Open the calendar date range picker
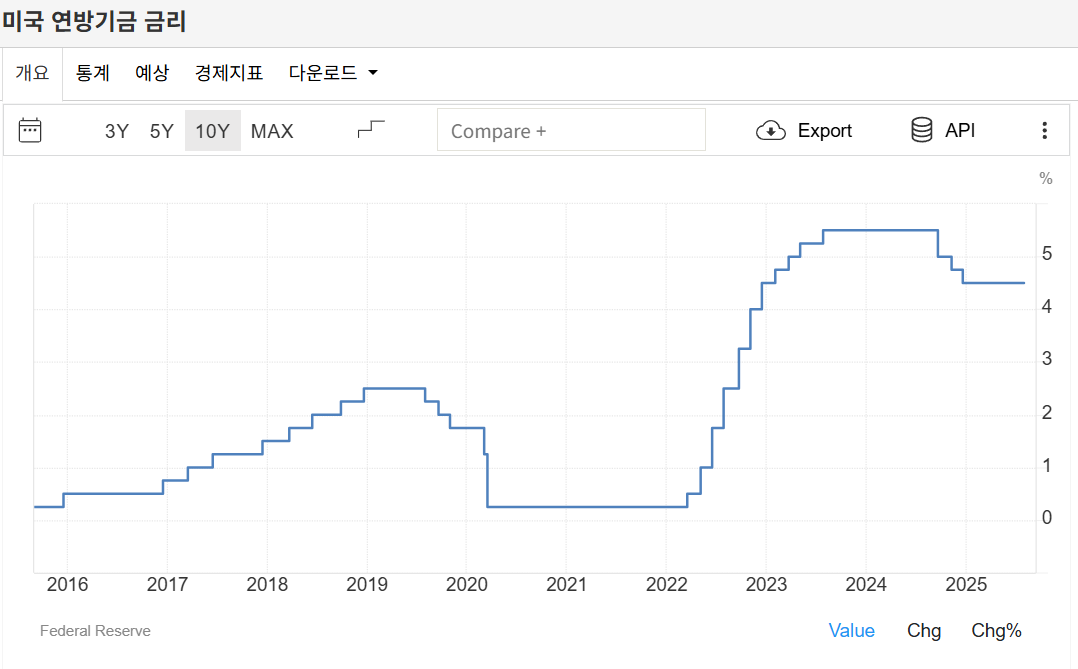The width and height of the screenshot is (1078, 669). click(x=30, y=130)
